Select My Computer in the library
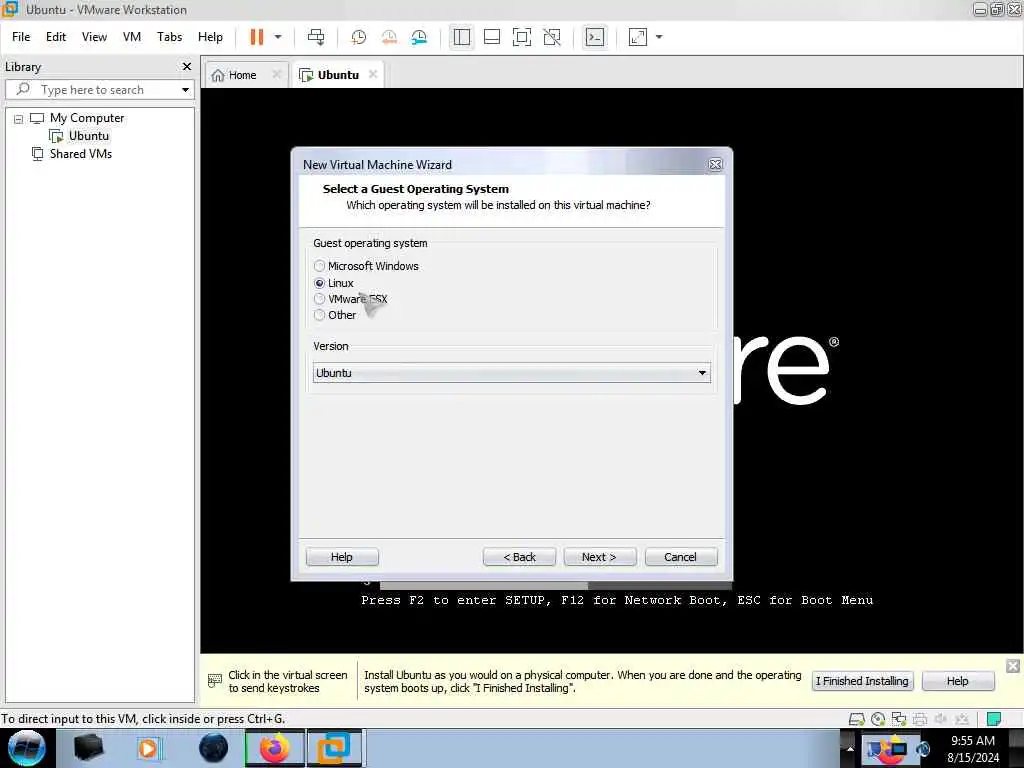 click(87, 118)
